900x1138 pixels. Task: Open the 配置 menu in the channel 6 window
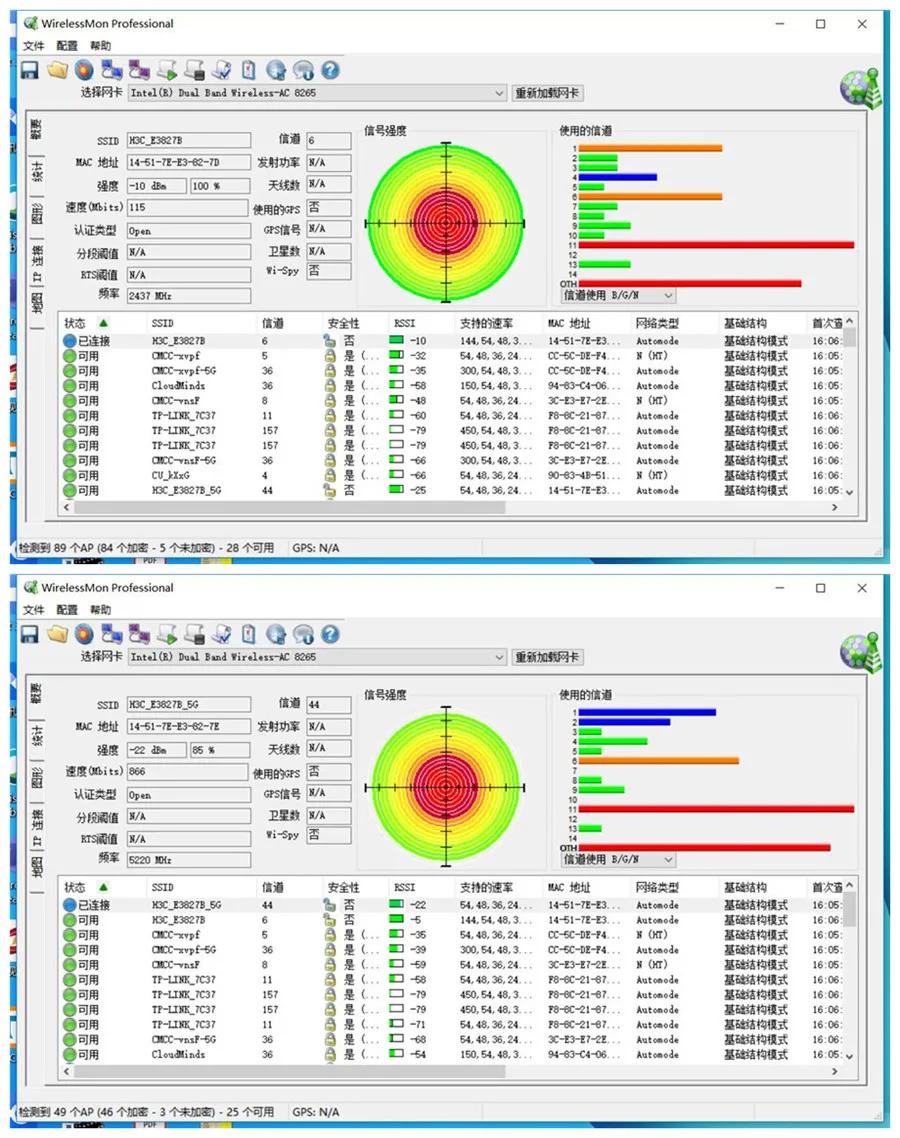pyautogui.click(x=67, y=46)
